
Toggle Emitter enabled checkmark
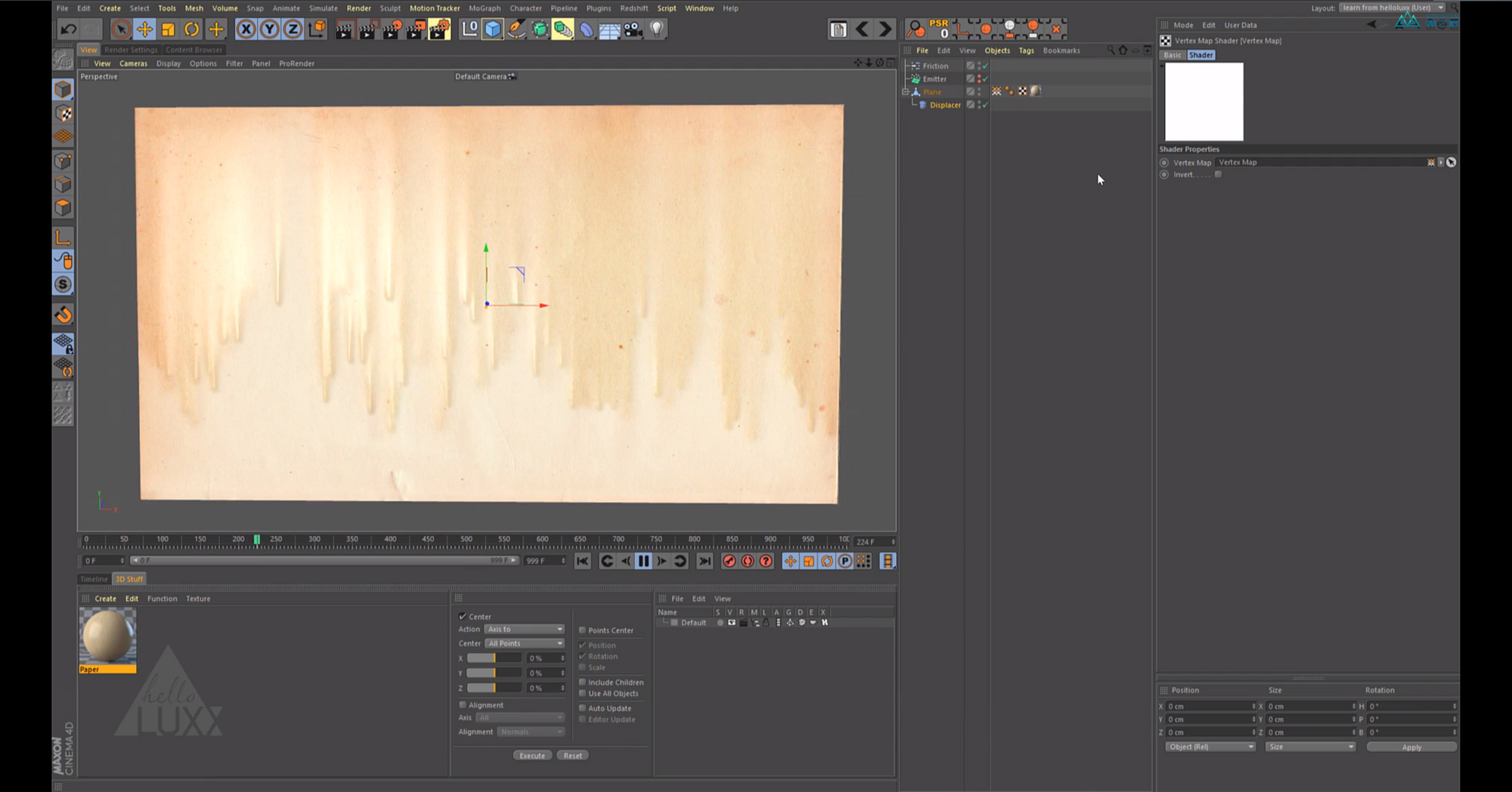coord(985,79)
